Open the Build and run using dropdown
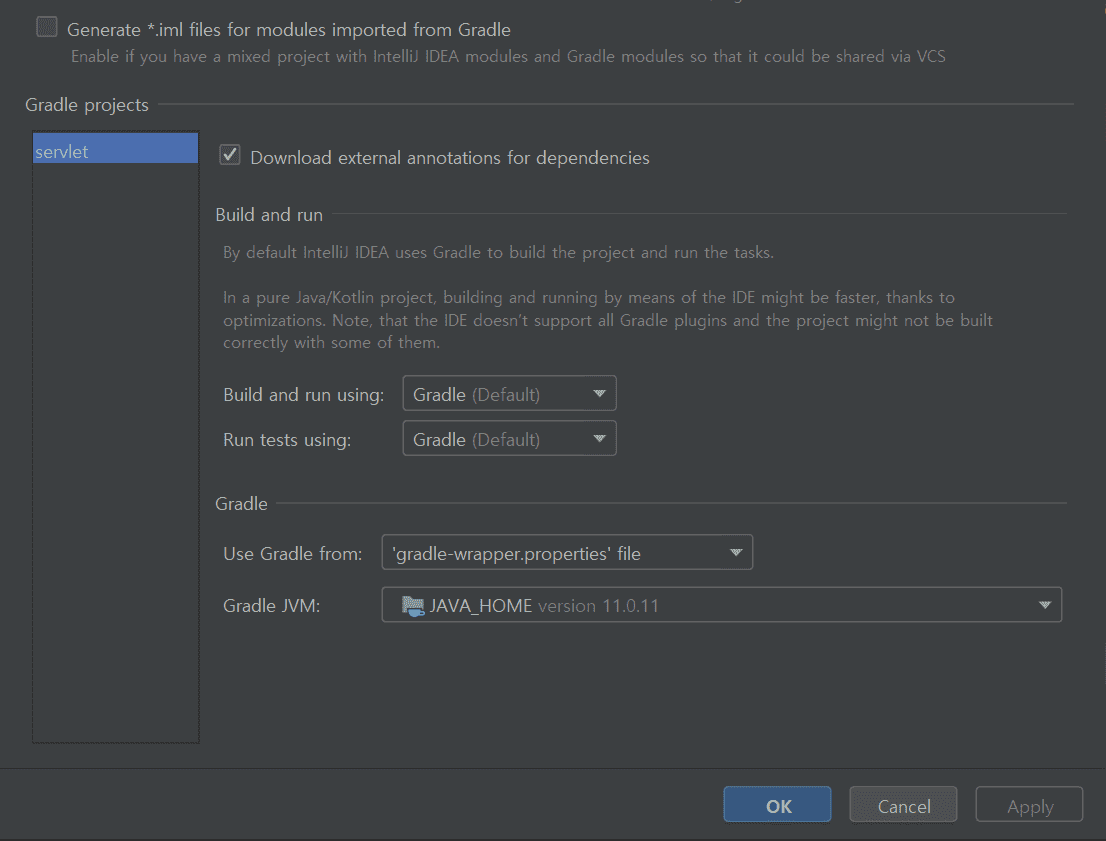This screenshot has width=1106, height=841. coord(509,394)
